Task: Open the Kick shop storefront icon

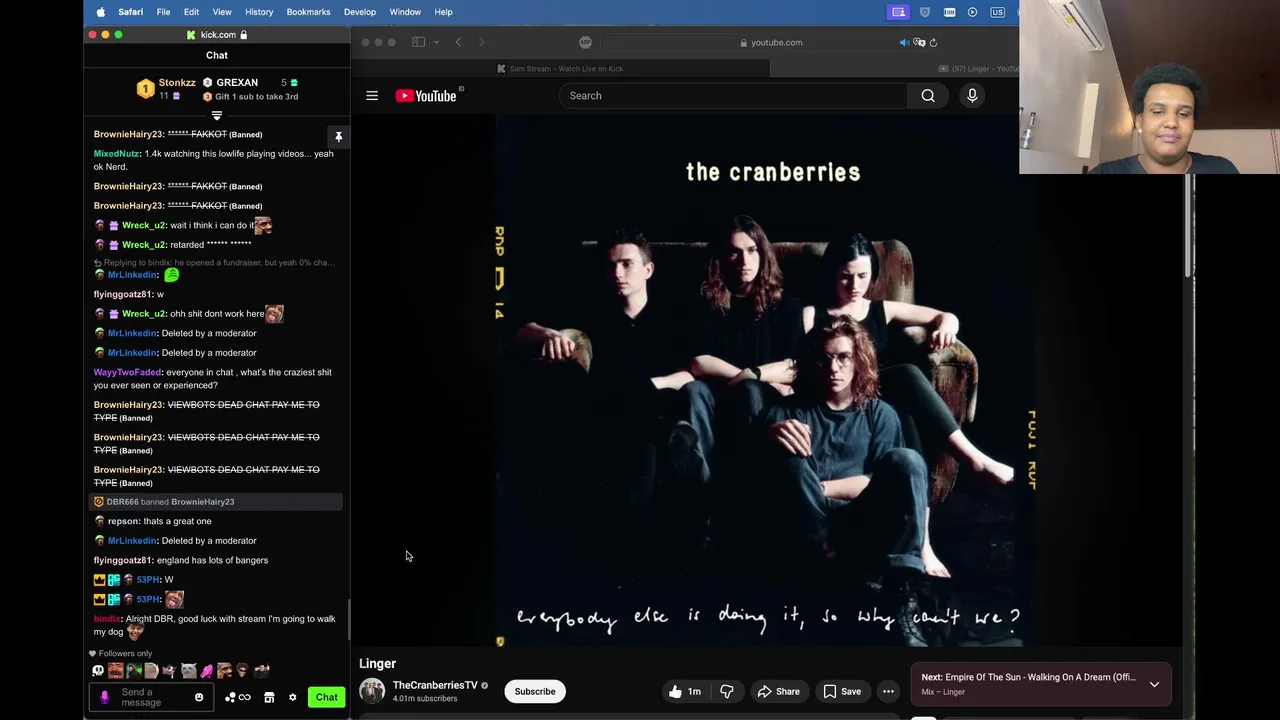Action: (269, 697)
